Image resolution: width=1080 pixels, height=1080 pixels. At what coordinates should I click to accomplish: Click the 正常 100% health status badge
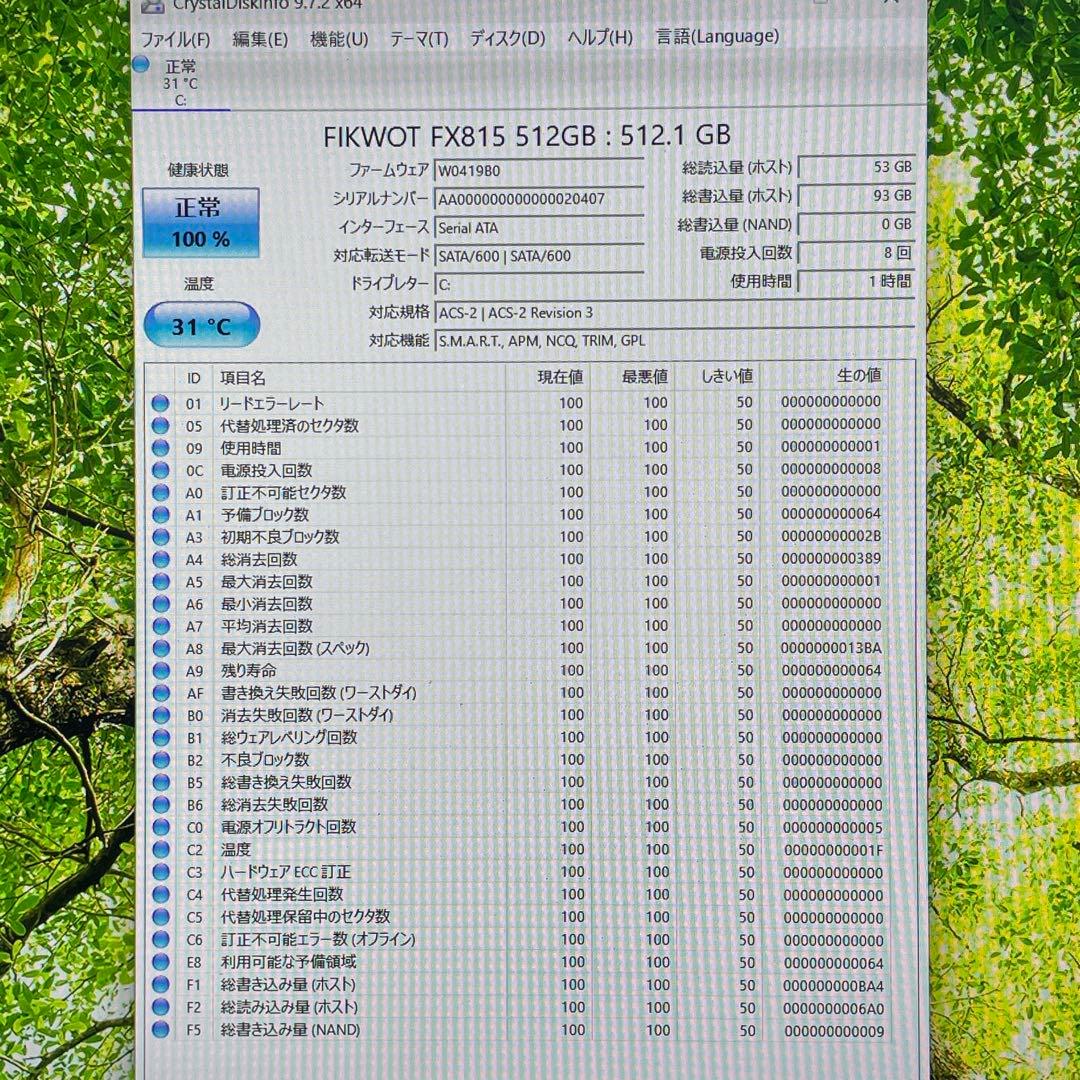[201, 222]
